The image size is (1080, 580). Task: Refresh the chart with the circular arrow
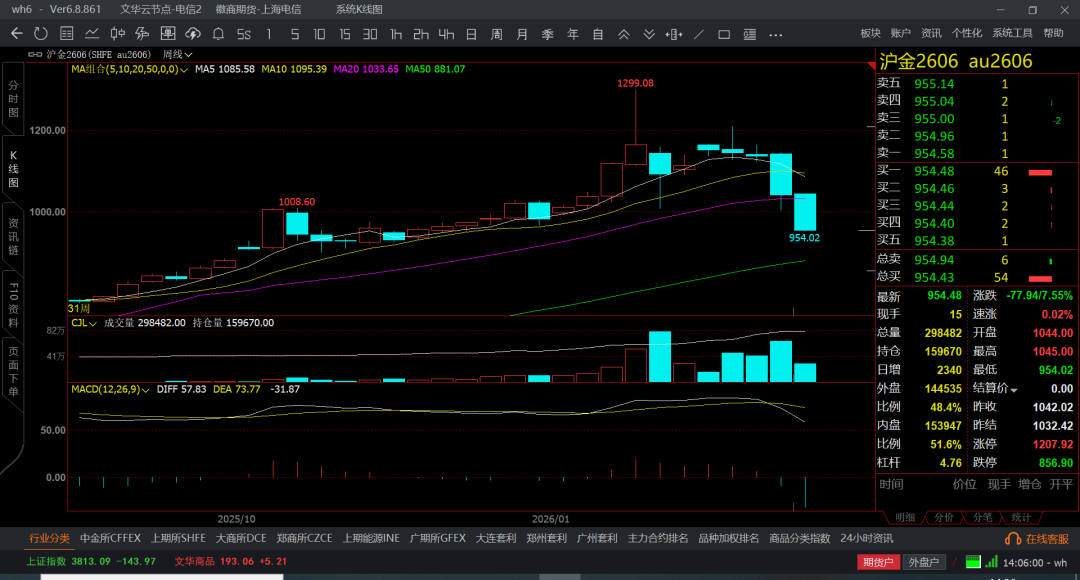coord(41,34)
